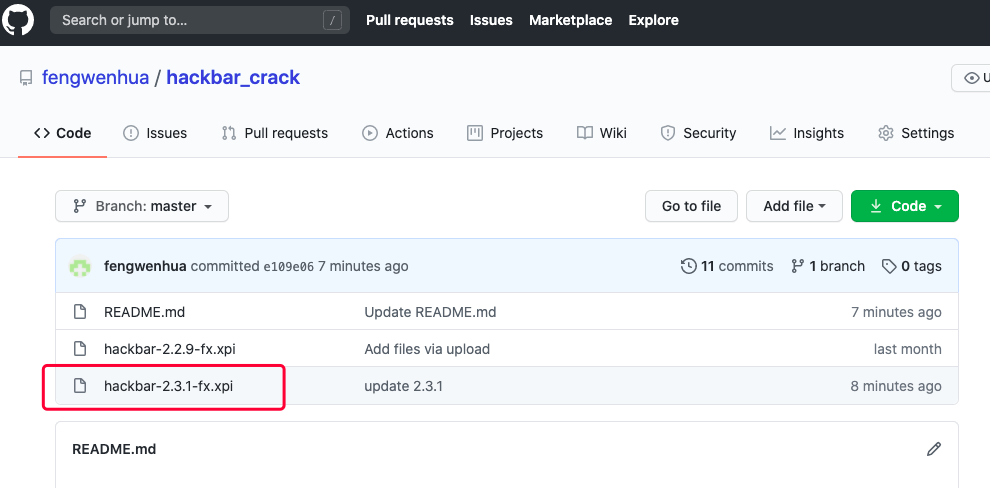
Task: Click the 7 minutes ago text in commit bar
Action: pos(363,266)
